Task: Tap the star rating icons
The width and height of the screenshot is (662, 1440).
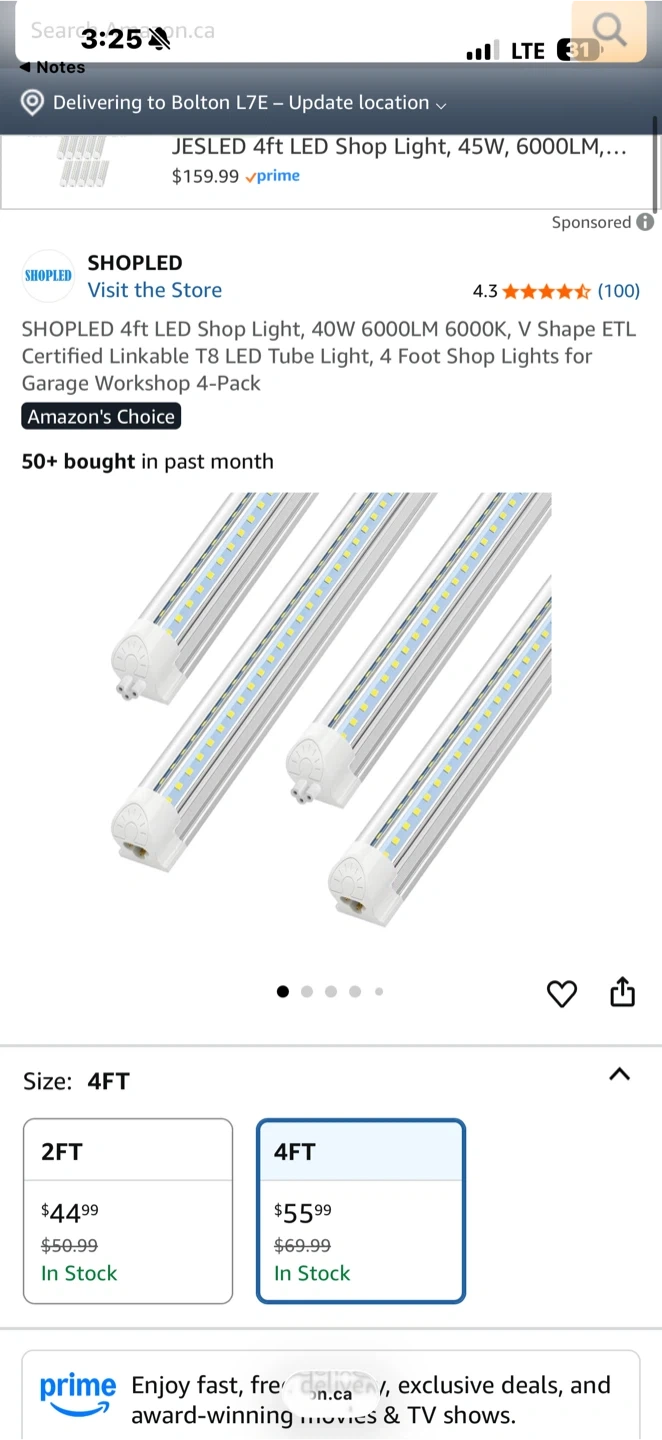Action: pos(546,291)
